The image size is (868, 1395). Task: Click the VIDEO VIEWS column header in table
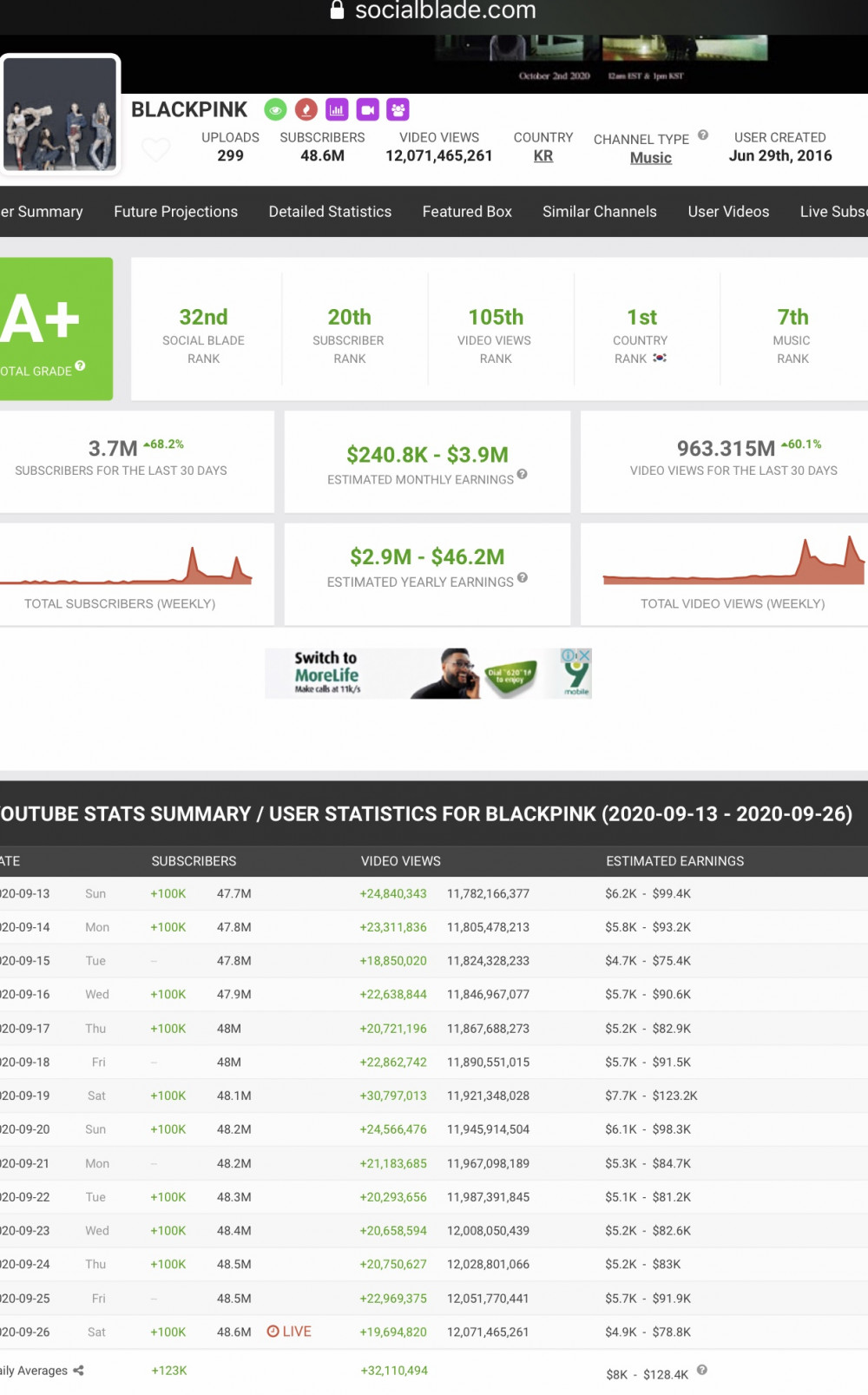click(x=401, y=861)
